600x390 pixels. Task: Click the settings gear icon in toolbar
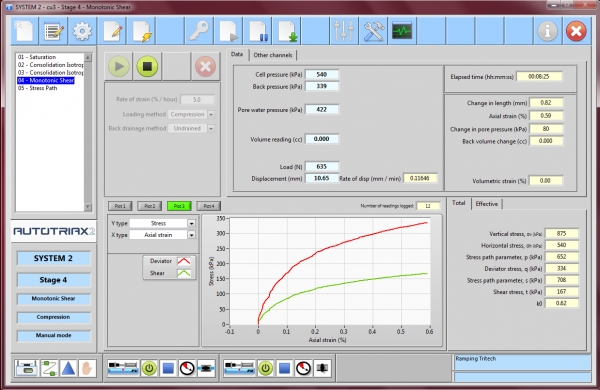click(x=83, y=31)
